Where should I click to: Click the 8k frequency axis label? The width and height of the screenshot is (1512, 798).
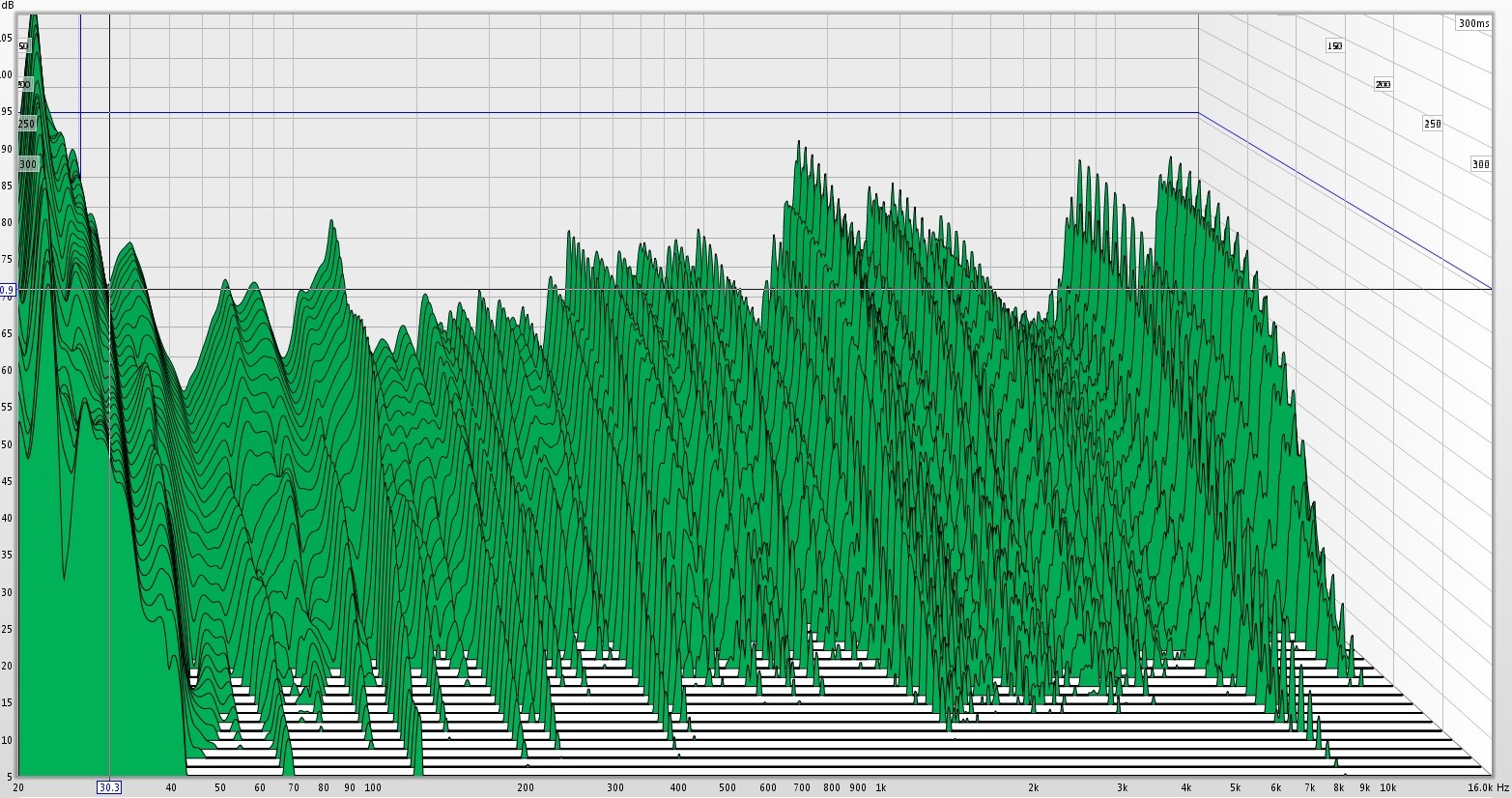click(1339, 787)
